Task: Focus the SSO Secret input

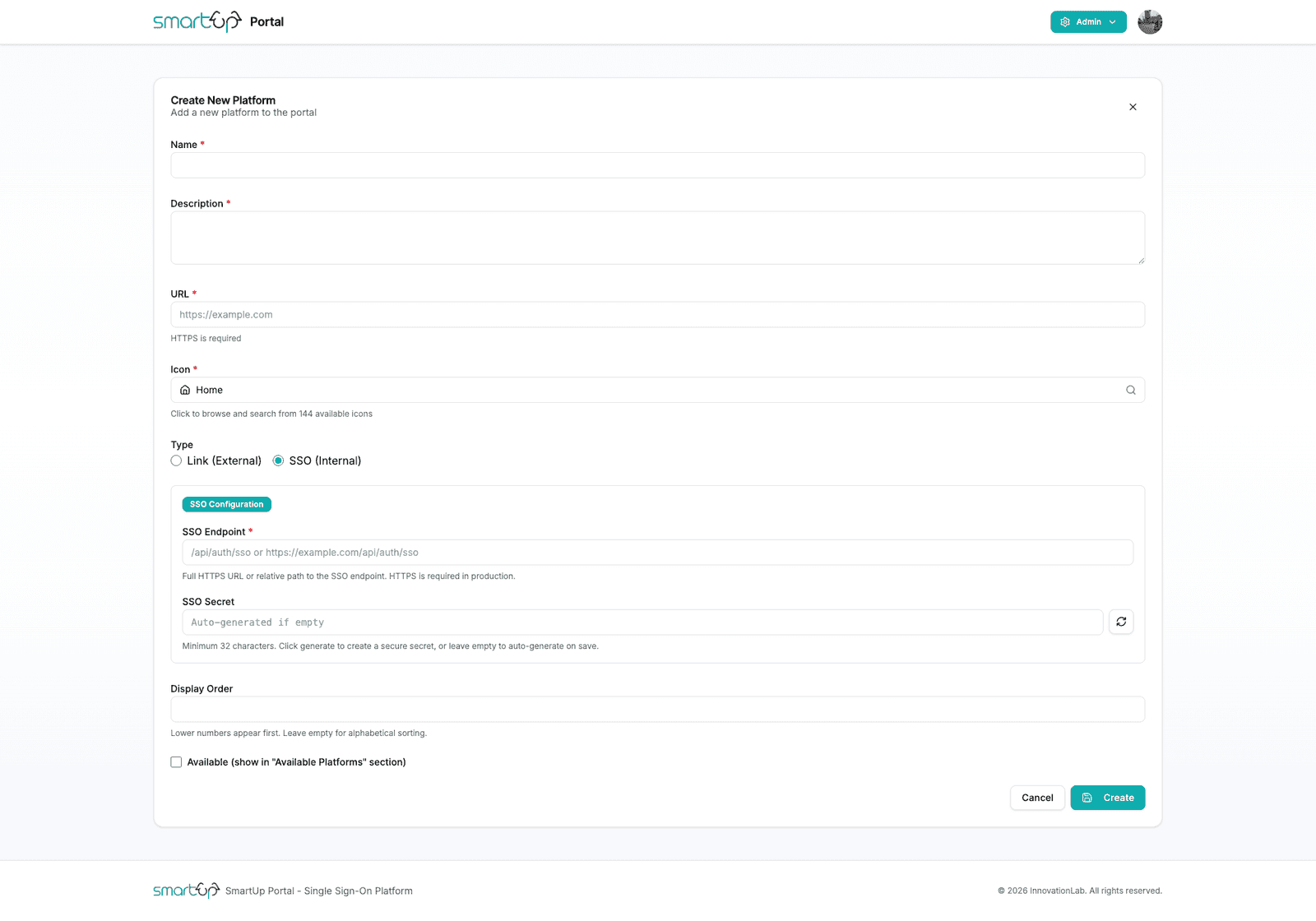Action: click(x=642, y=622)
